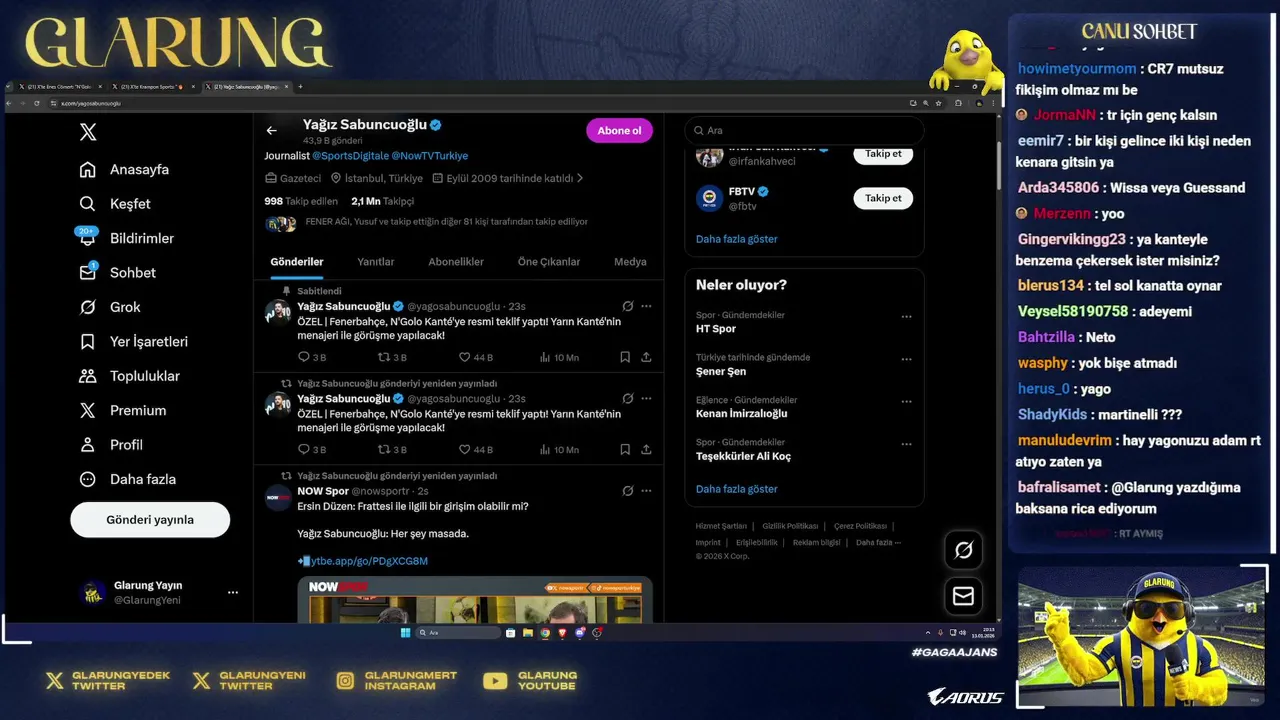Open Grok icon on pinned post
The image size is (1280, 720).
point(627,306)
